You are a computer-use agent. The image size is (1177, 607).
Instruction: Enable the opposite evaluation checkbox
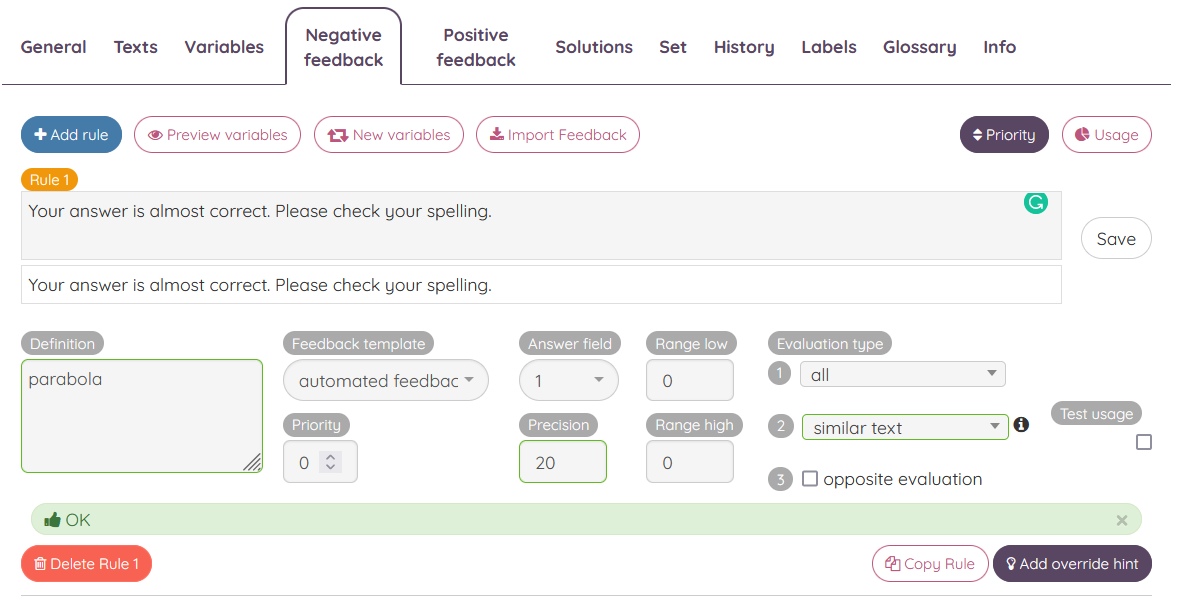click(x=810, y=478)
